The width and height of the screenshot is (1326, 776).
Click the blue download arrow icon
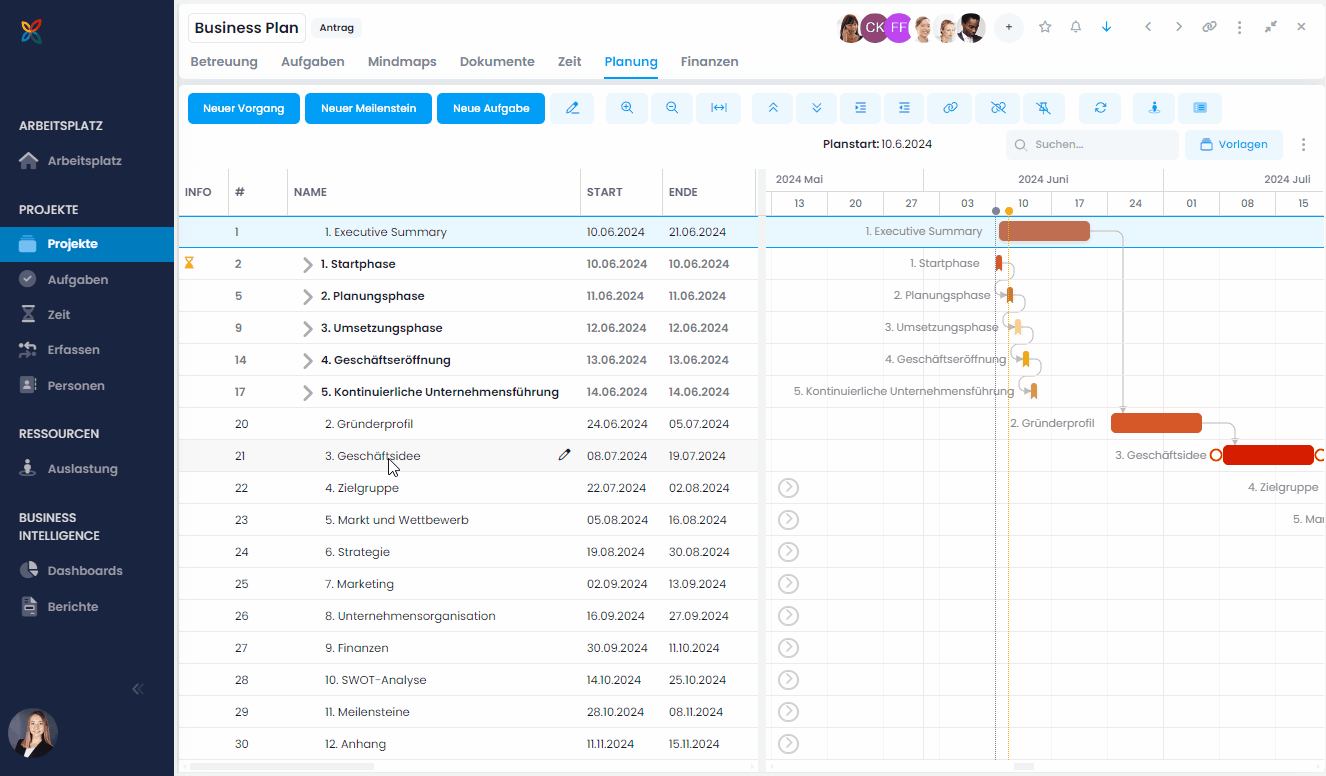tap(1106, 27)
